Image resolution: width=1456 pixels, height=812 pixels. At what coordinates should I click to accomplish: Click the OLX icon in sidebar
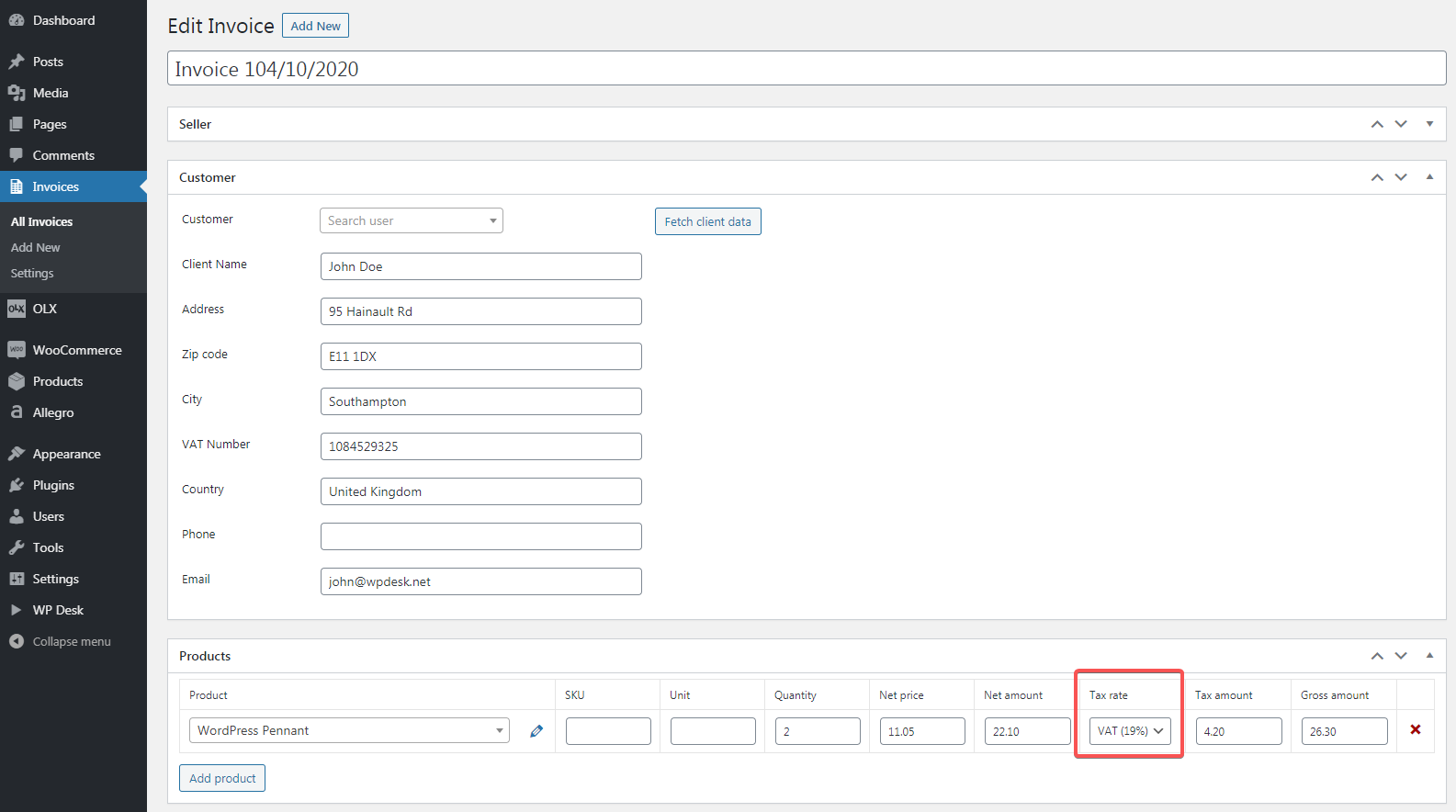pos(17,309)
